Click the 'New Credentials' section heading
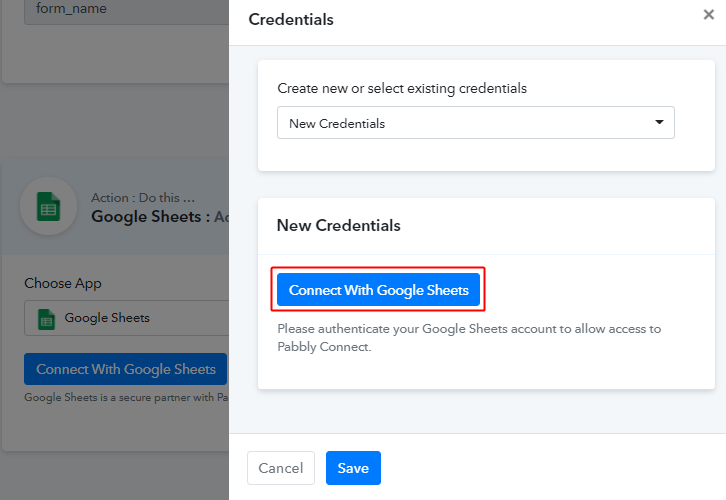The image size is (726, 500). (x=338, y=225)
